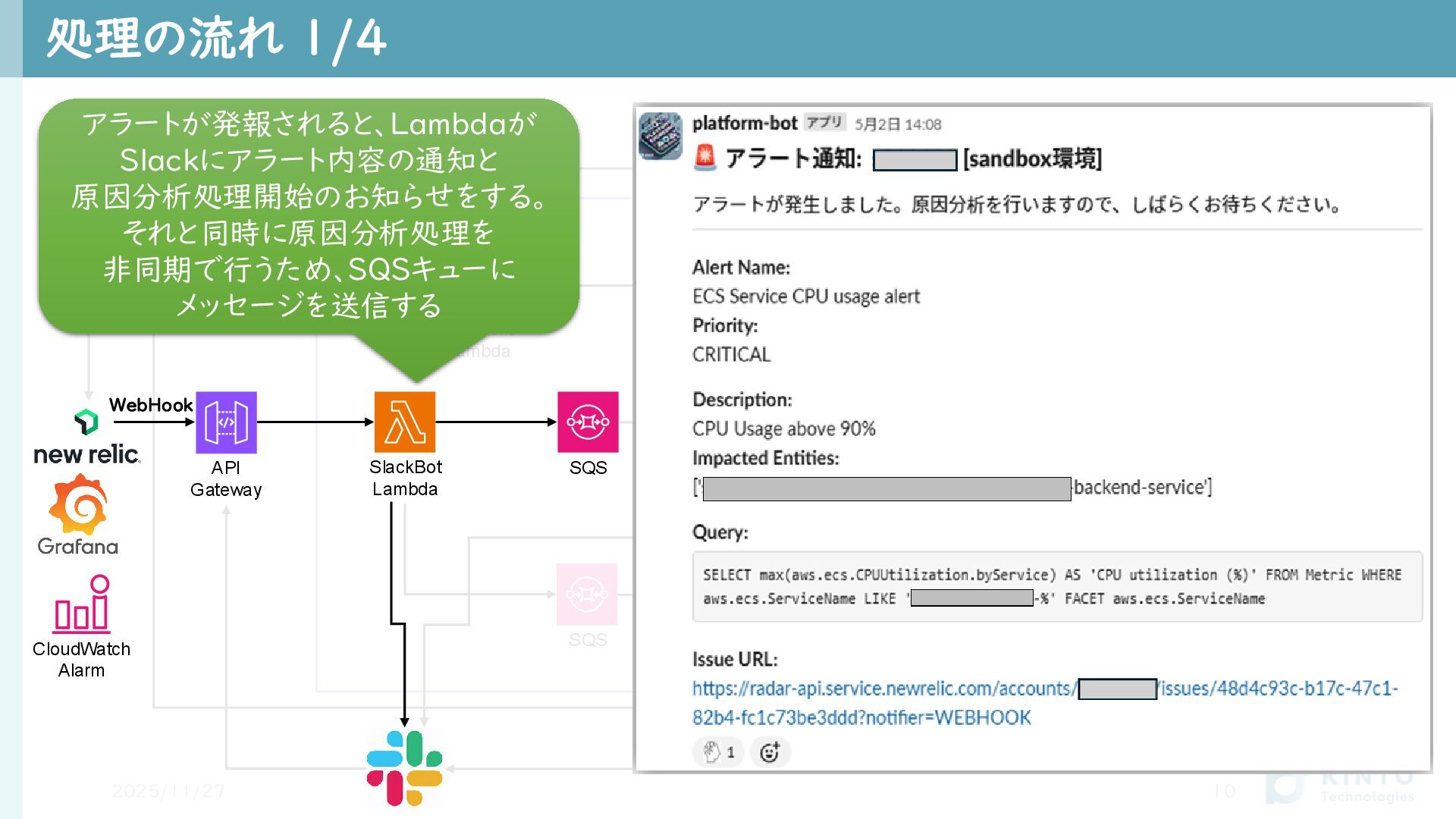Click the platform-bot avatar image
The image size is (1456, 819).
pyautogui.click(x=661, y=136)
